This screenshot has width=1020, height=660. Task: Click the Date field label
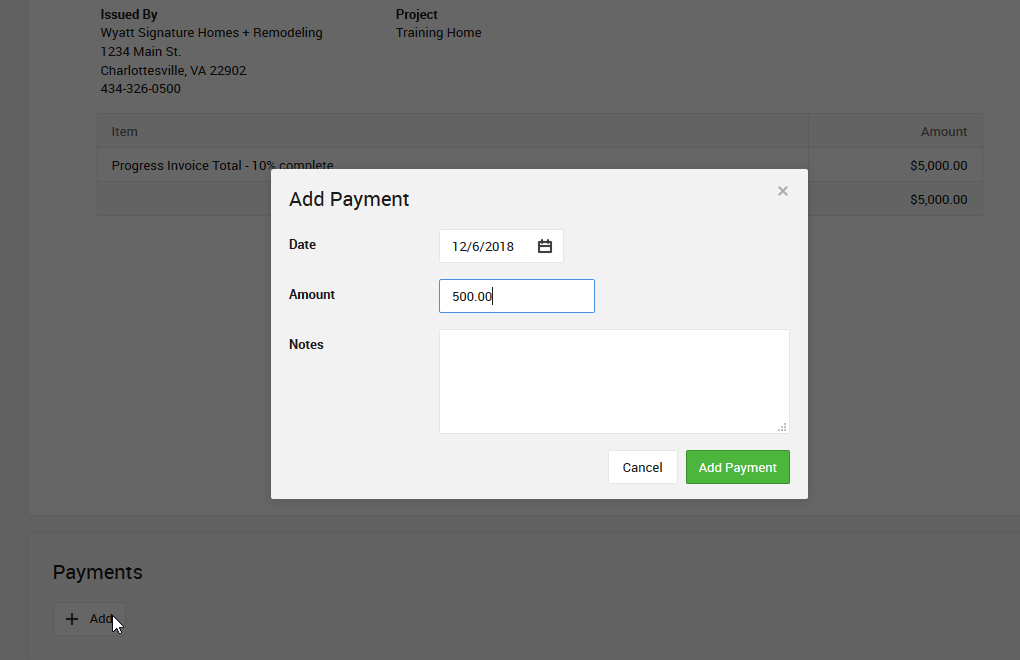(x=302, y=244)
